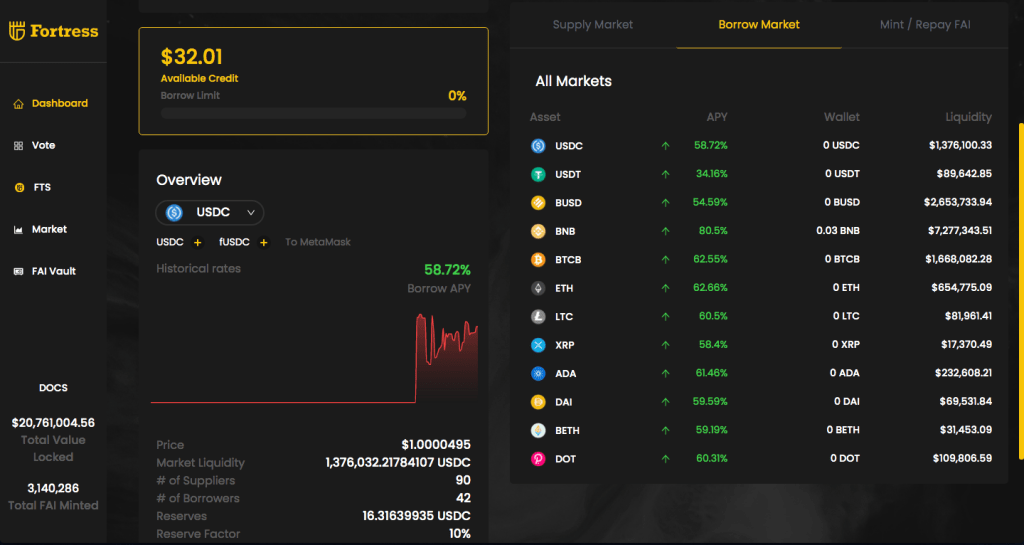Screen dimensions: 1024x545
Task: Open the DOCS link
Action: [x=53, y=388]
